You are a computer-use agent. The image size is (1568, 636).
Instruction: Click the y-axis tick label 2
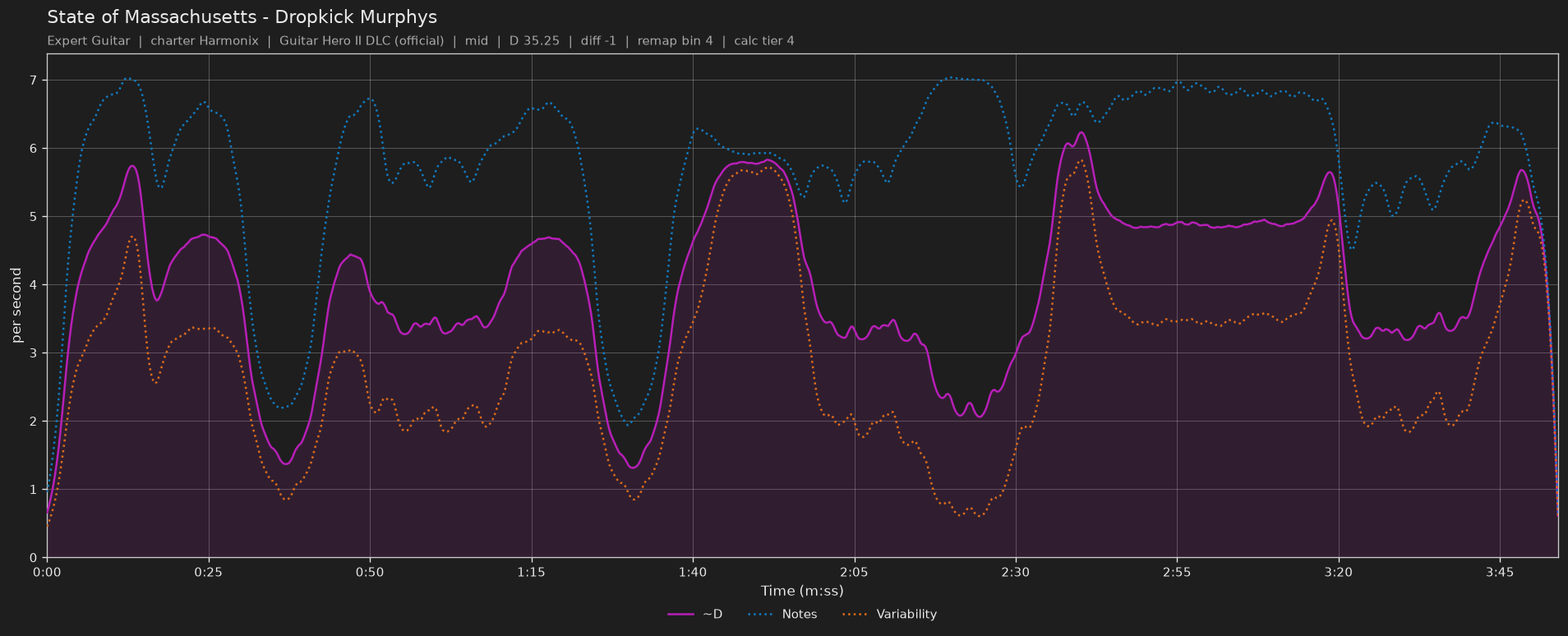tap(34, 422)
